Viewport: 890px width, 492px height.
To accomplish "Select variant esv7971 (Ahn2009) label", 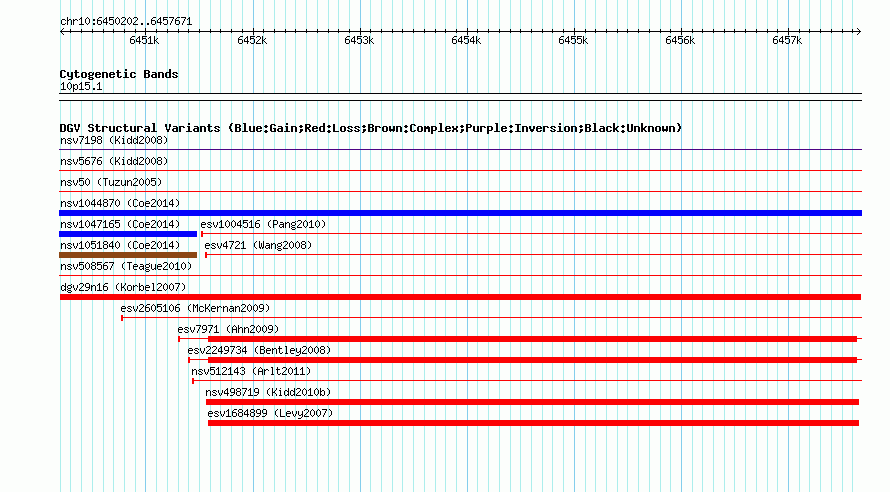I will click(x=228, y=329).
